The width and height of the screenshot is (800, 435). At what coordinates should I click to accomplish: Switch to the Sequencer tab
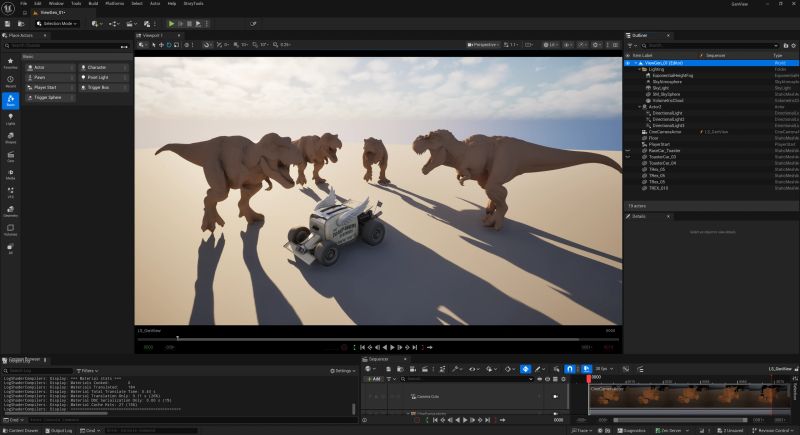click(x=379, y=359)
